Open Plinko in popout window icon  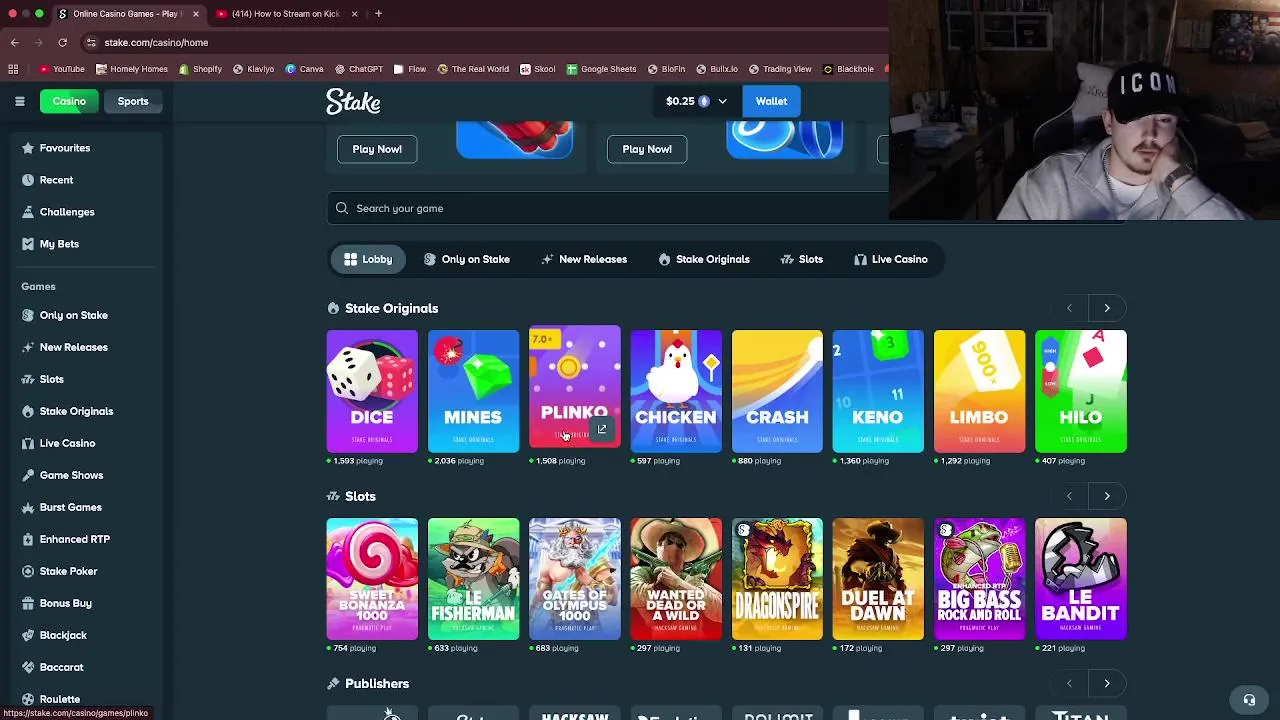(x=601, y=429)
